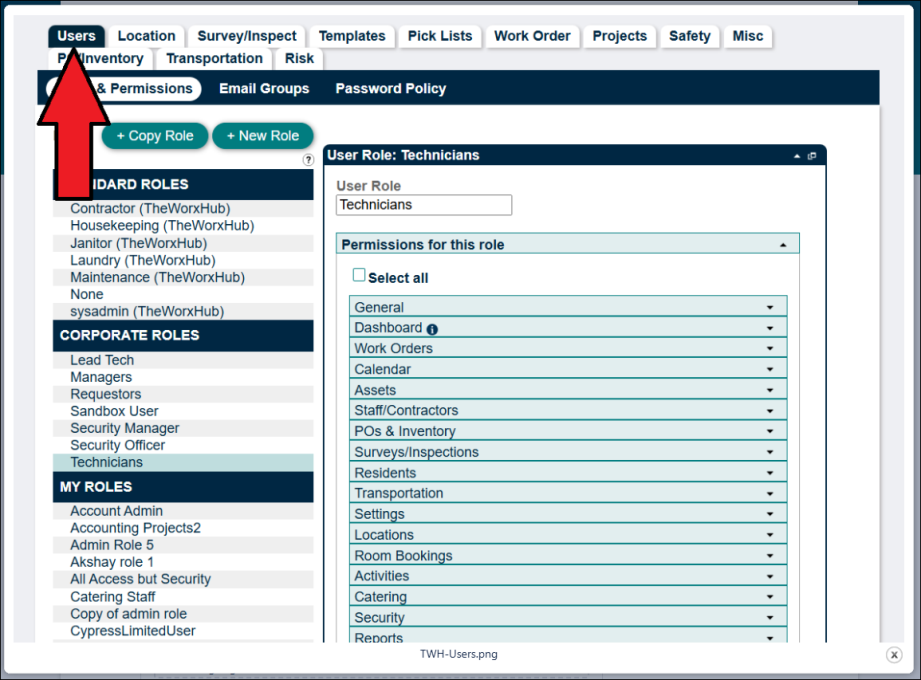The width and height of the screenshot is (921, 680).
Task: Expand the General permissions section
Action: (x=770, y=308)
